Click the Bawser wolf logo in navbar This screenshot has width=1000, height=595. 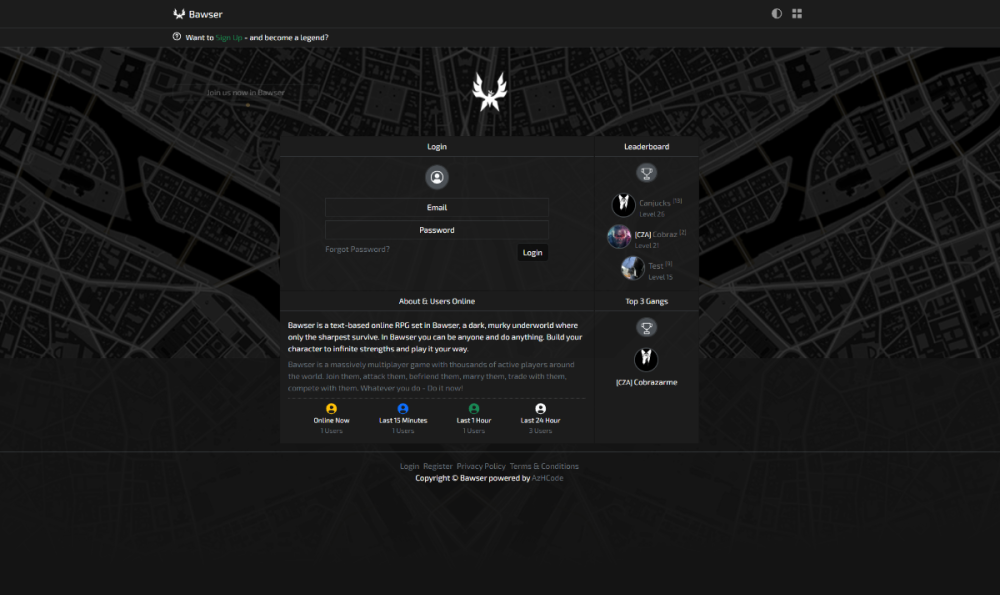coord(179,13)
